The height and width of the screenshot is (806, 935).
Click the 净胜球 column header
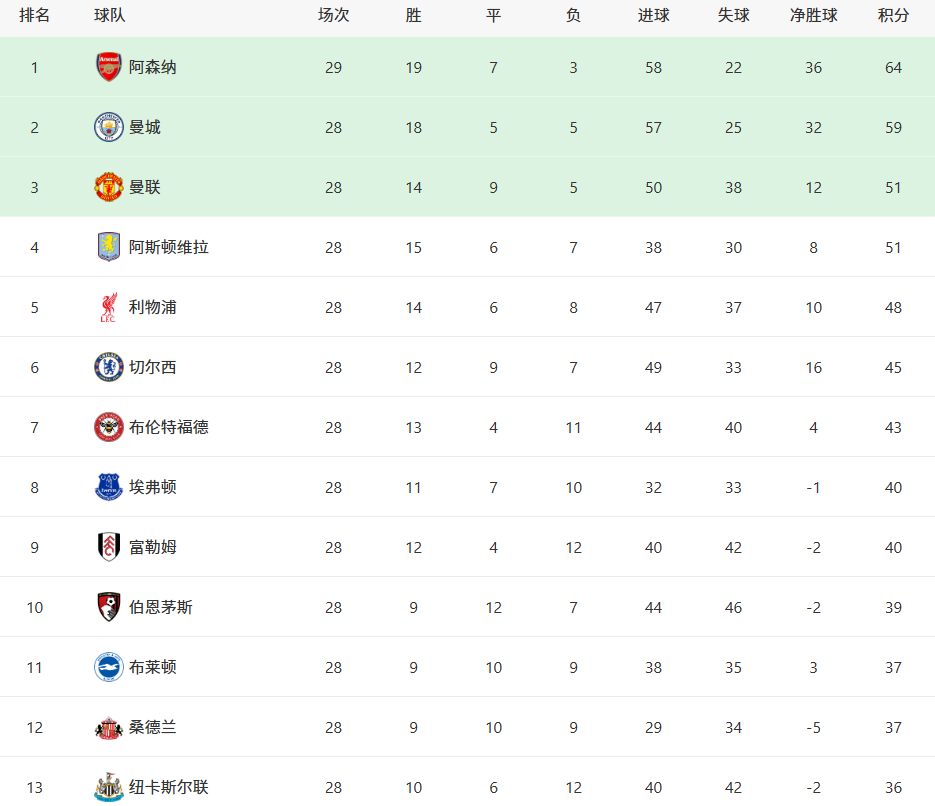click(x=813, y=16)
